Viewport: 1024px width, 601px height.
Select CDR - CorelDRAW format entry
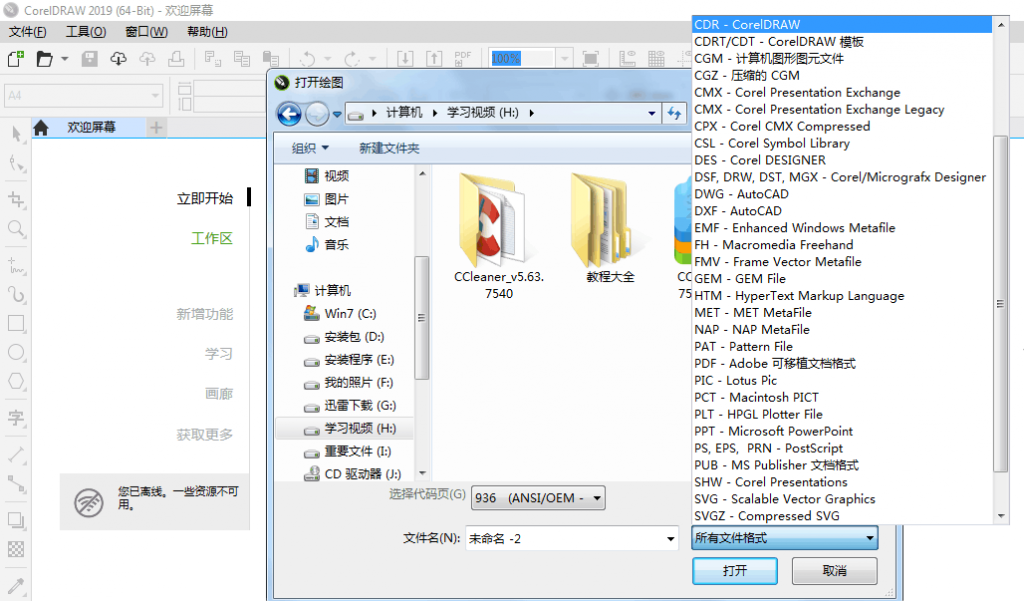tap(842, 24)
